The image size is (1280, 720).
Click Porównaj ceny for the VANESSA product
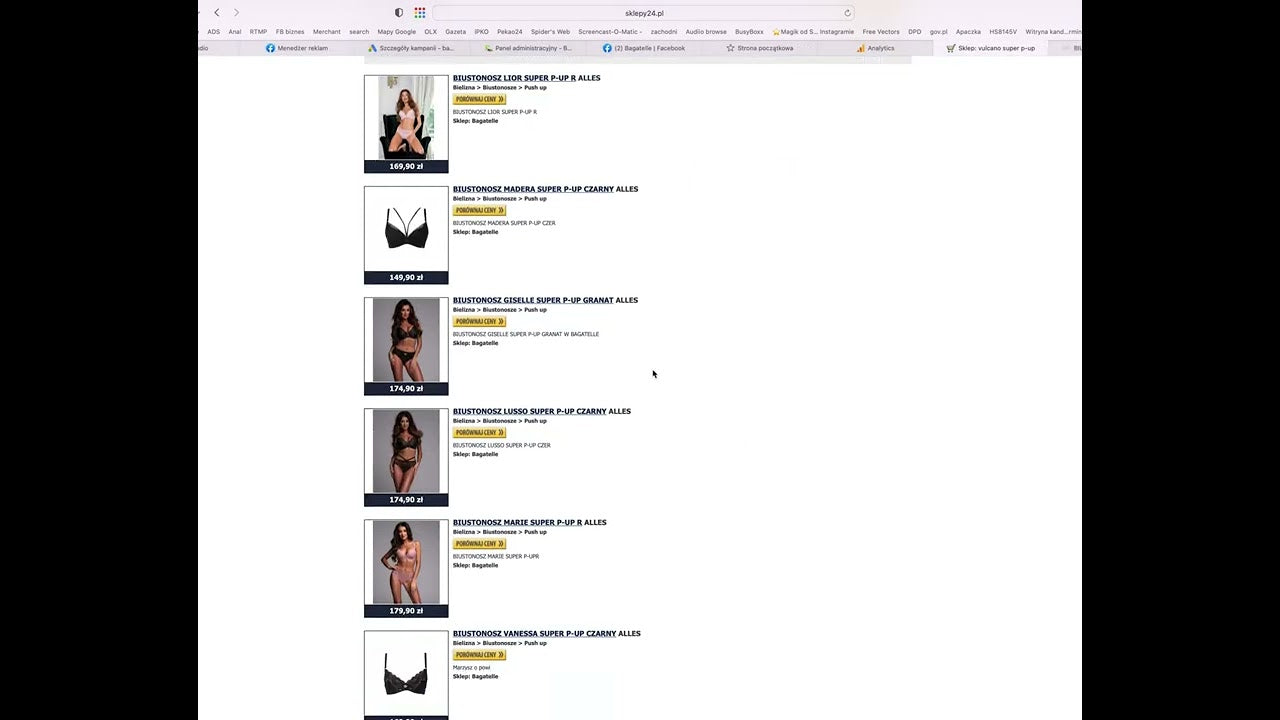[479, 654]
